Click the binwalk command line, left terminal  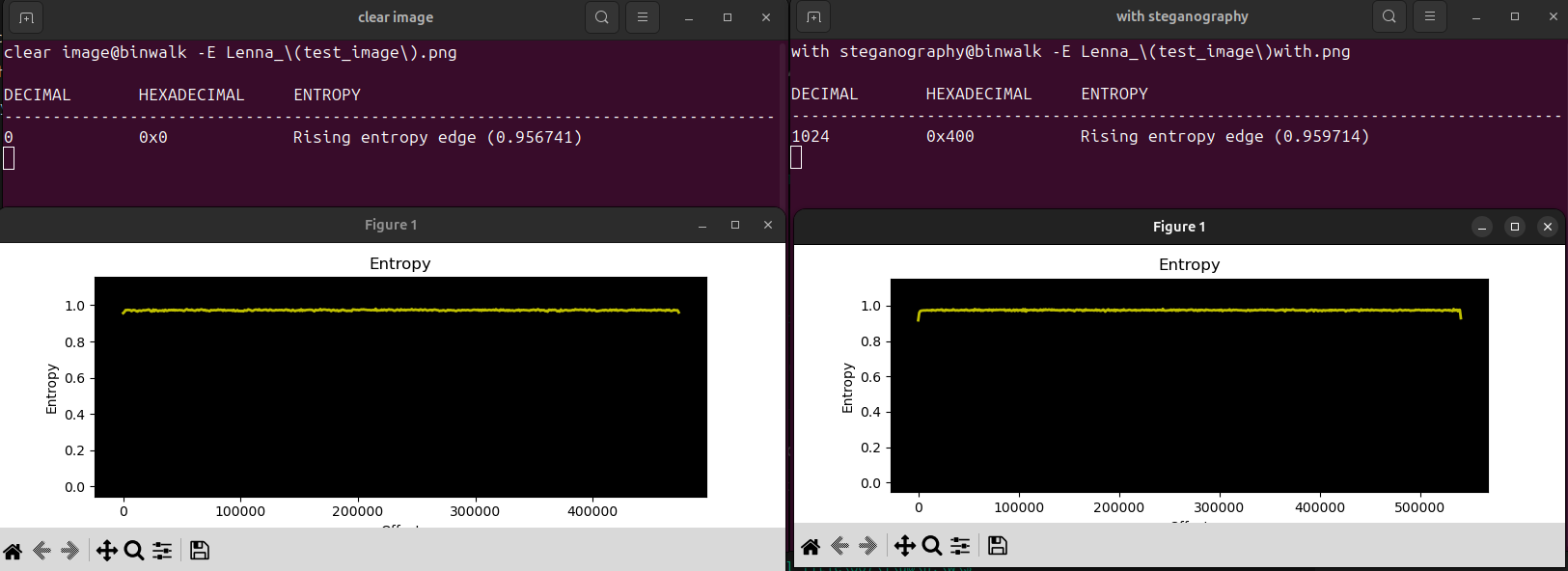coord(231,52)
